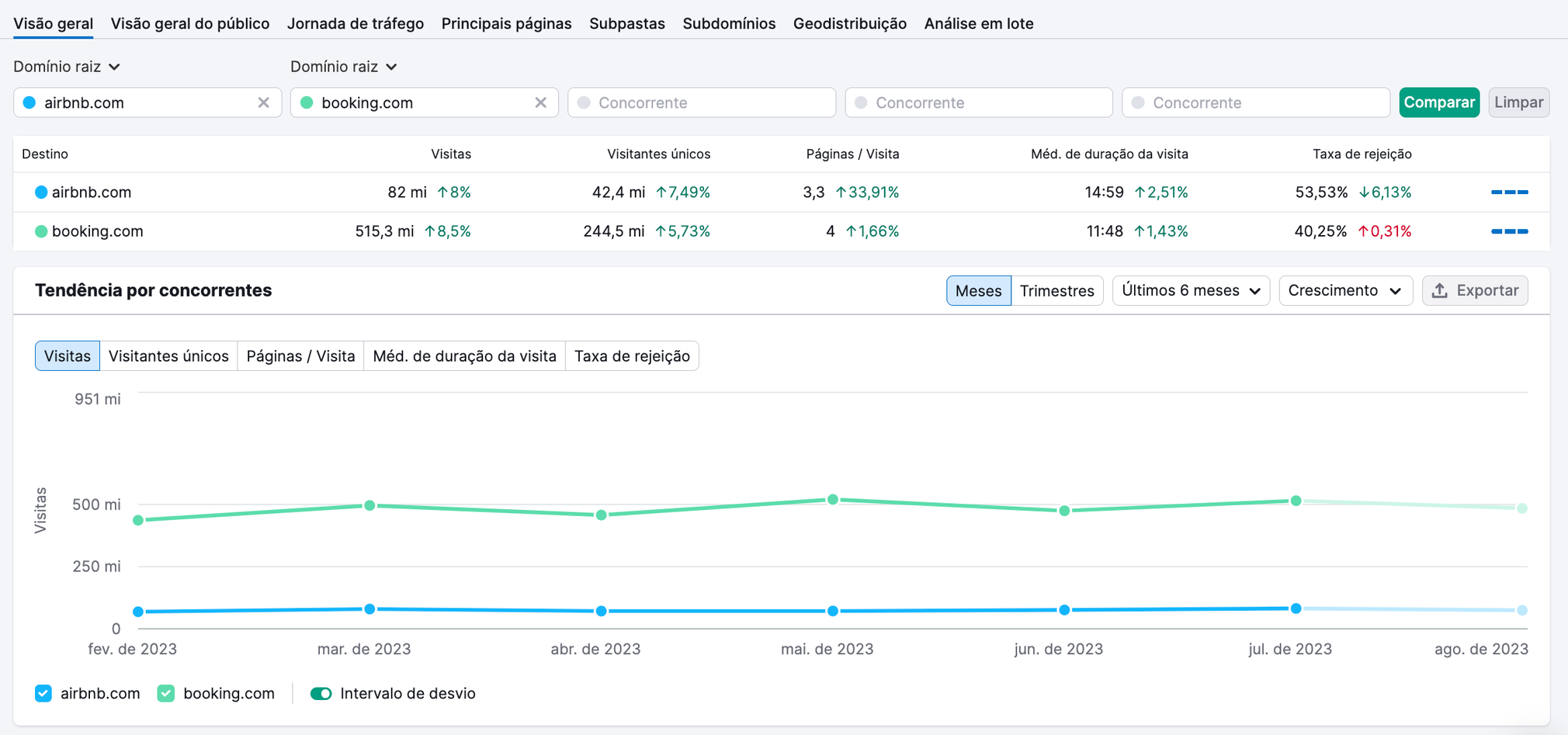Screen dimensions: 1568x735
Task: Expand the first Domínio raiz selector
Action: 67,66
